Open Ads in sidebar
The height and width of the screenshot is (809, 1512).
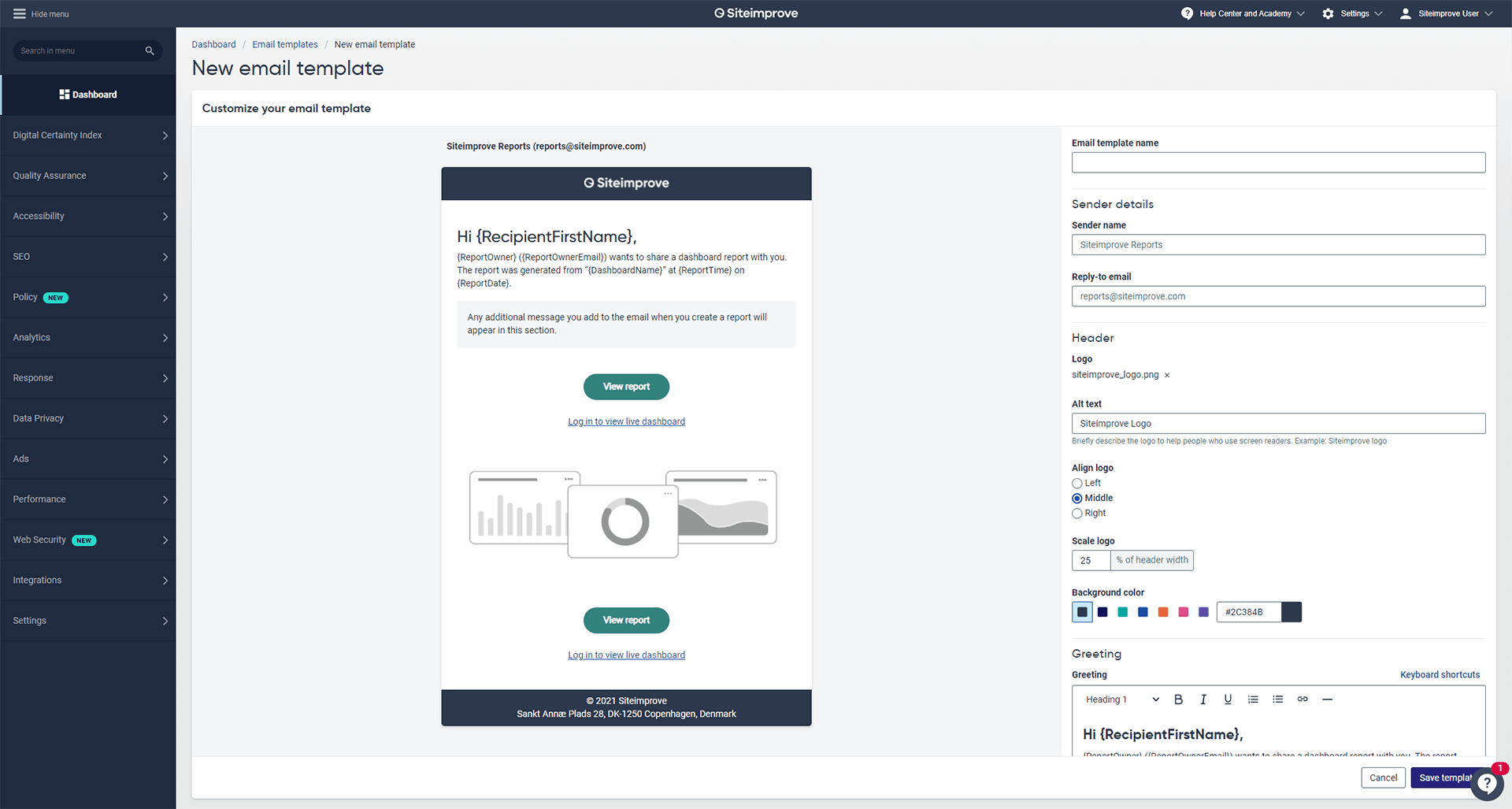click(88, 458)
